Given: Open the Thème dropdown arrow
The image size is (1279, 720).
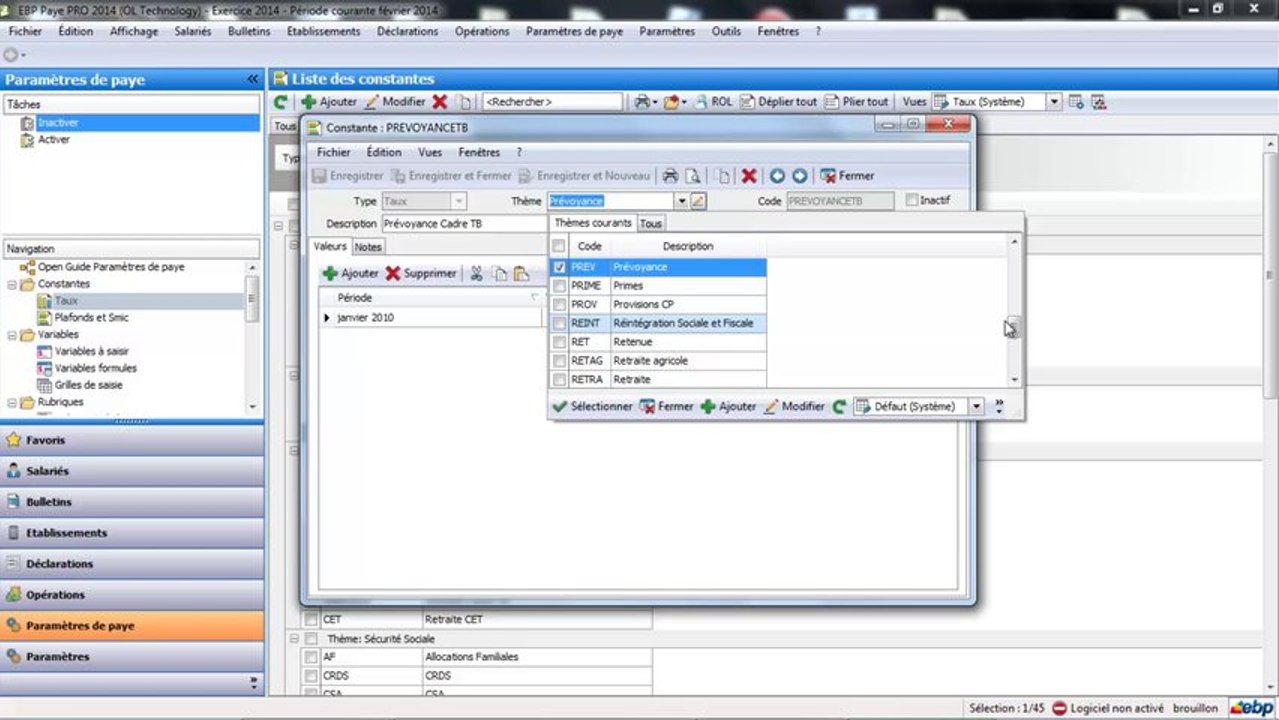Looking at the screenshot, I should tap(682, 201).
